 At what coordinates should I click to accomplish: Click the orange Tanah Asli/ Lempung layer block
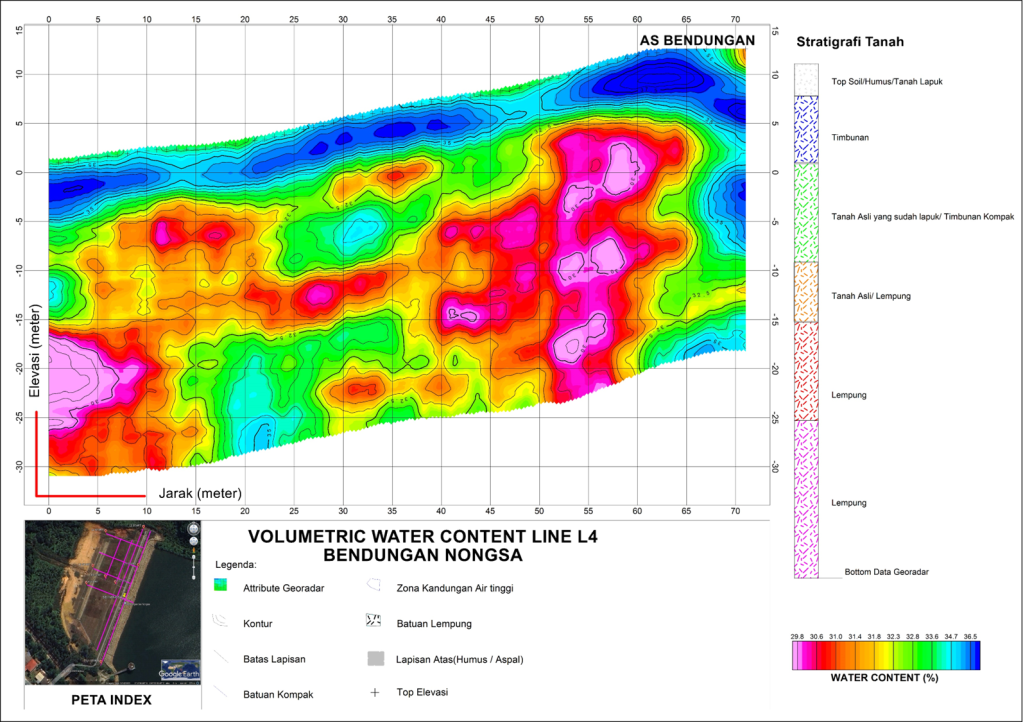806,292
